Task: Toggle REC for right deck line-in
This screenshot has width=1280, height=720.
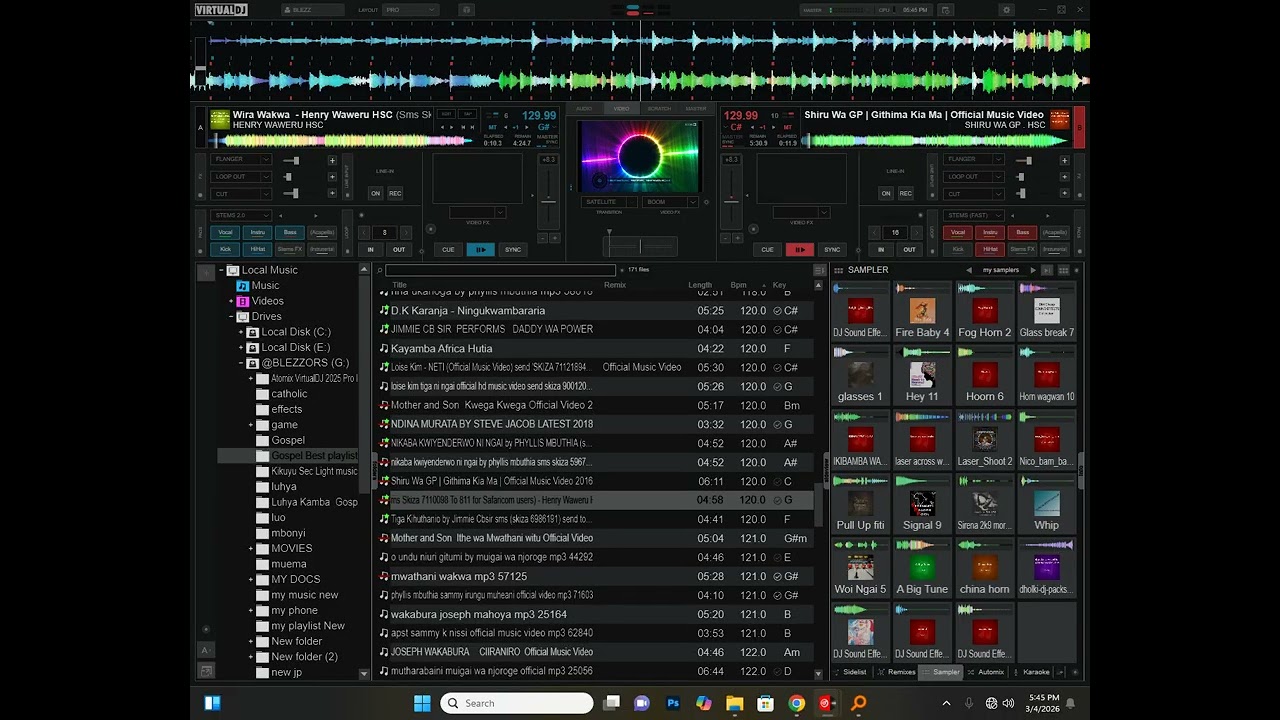Action: 905,193
